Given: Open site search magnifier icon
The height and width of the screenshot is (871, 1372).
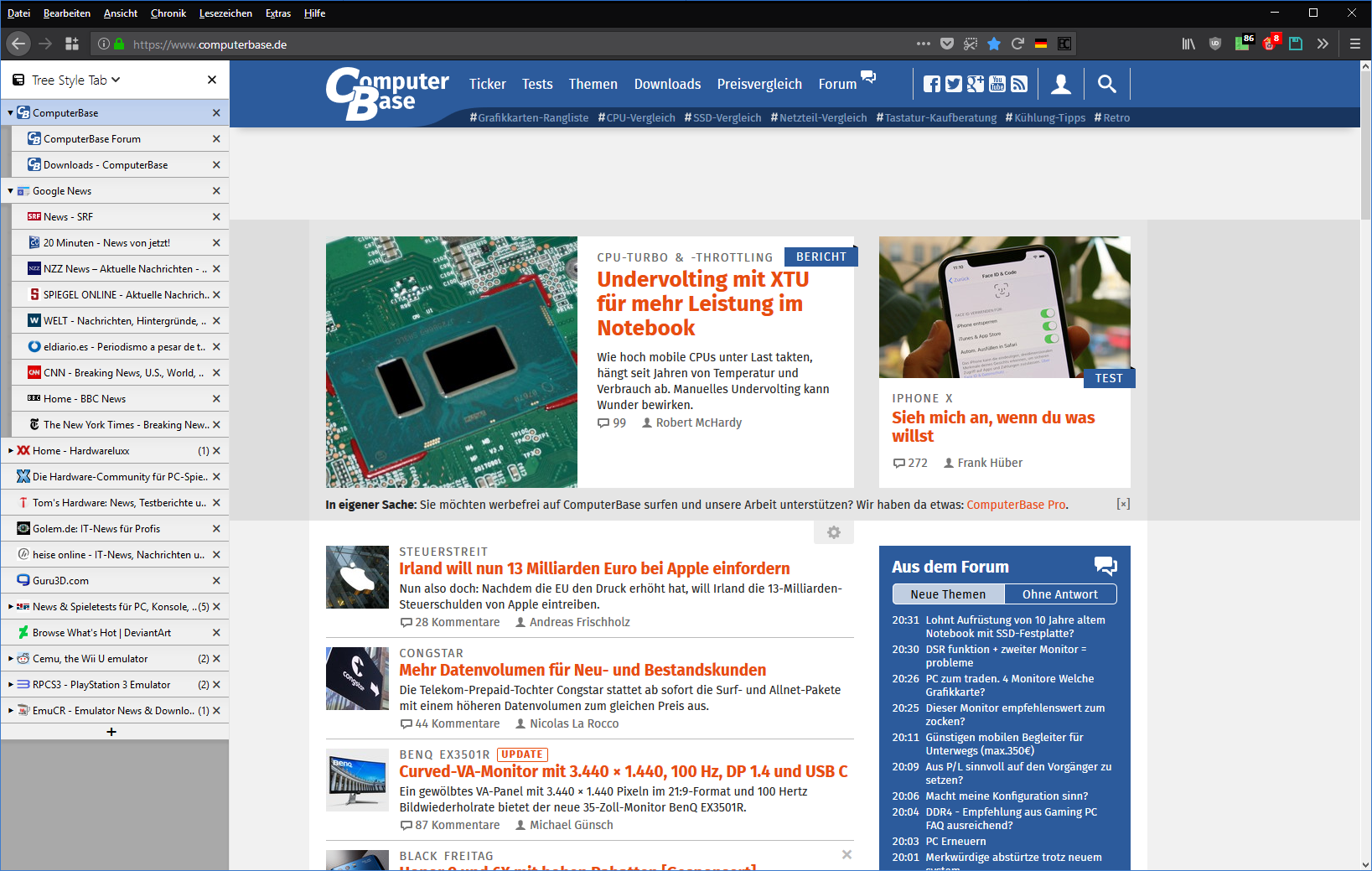Looking at the screenshot, I should [x=1107, y=84].
